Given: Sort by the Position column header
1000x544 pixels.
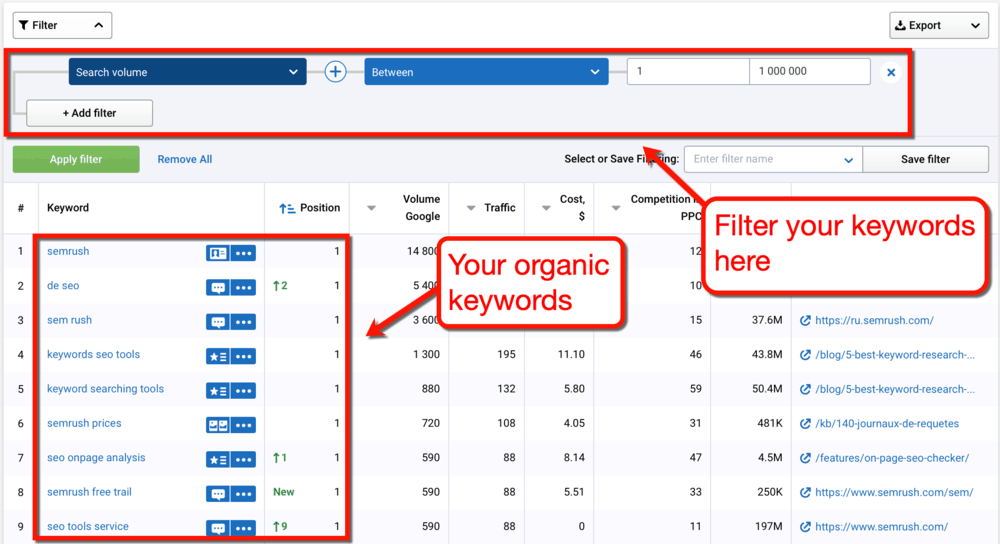Looking at the screenshot, I should point(309,208).
